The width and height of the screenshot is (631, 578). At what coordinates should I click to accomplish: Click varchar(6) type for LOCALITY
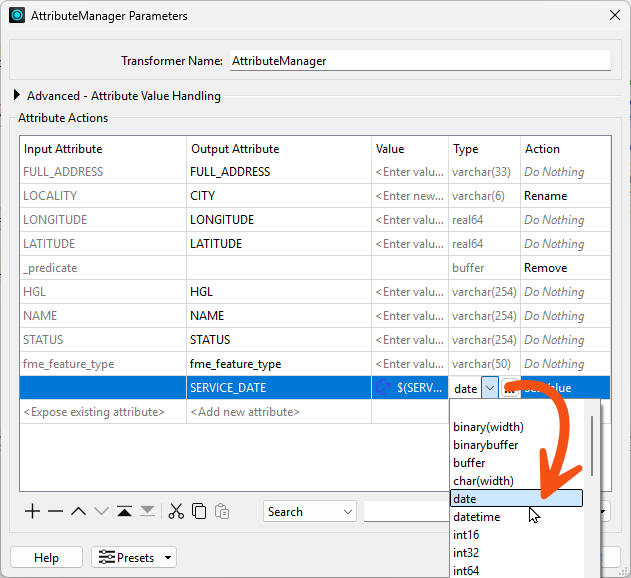485,196
